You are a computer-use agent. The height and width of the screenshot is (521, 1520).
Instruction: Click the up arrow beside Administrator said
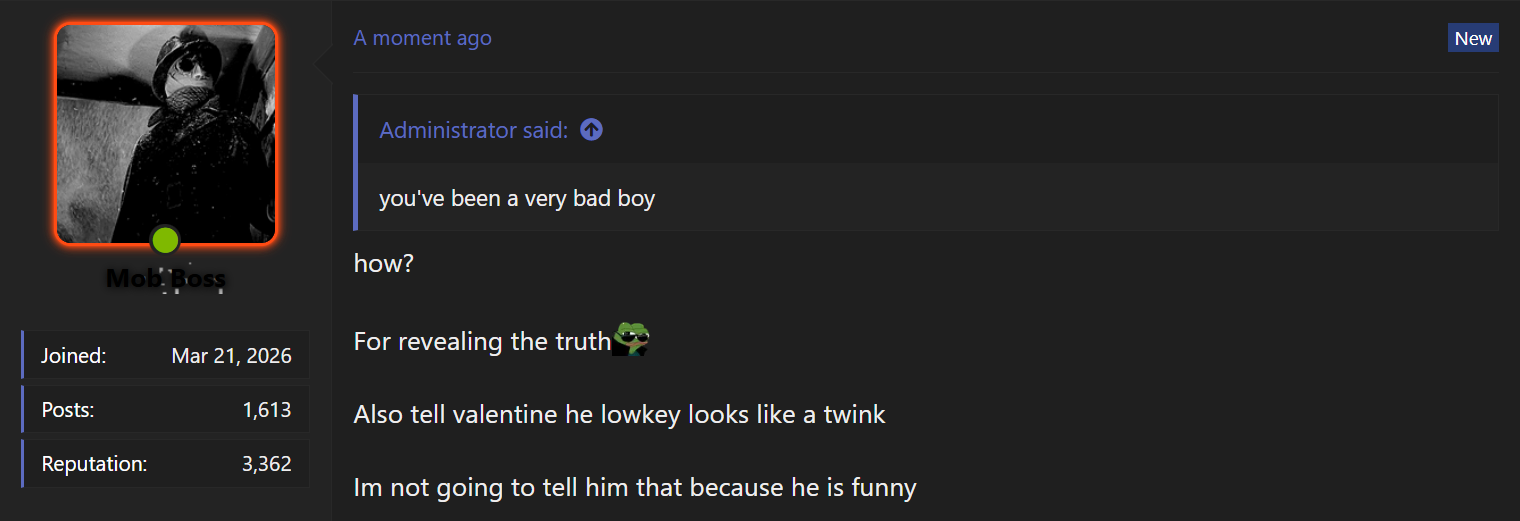point(591,130)
